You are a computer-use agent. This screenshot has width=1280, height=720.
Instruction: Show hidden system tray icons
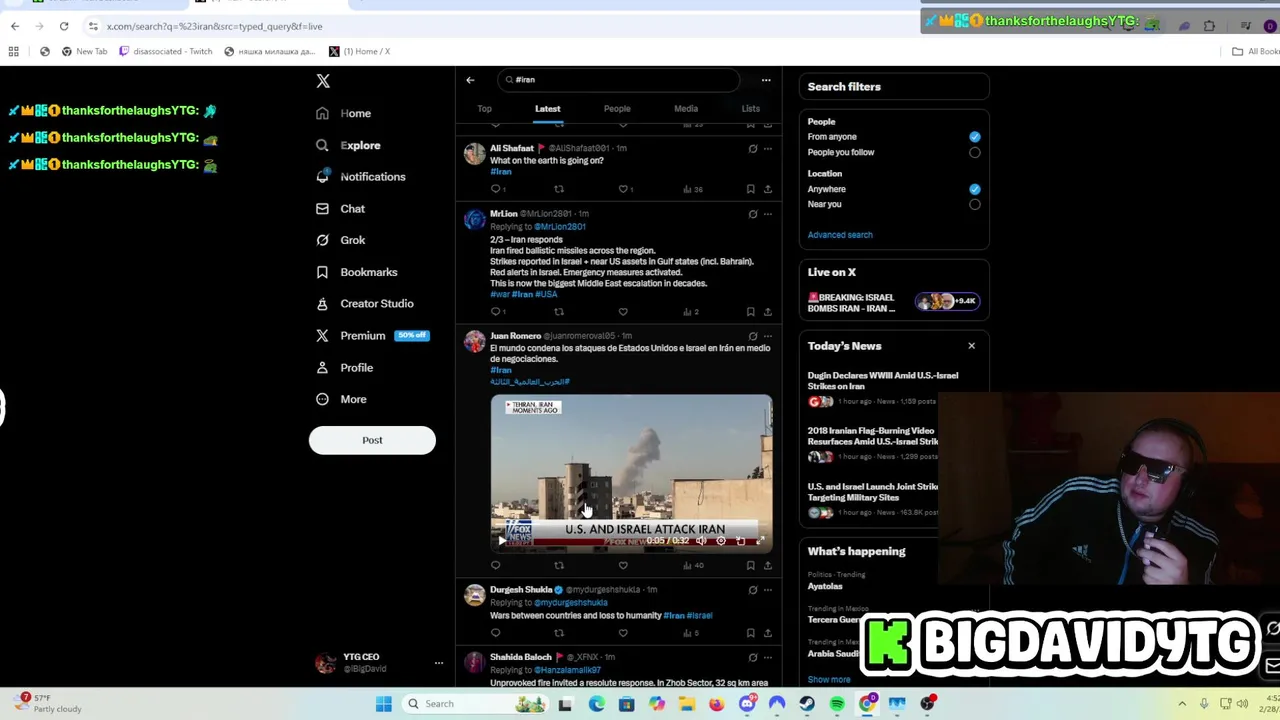coord(1182,704)
